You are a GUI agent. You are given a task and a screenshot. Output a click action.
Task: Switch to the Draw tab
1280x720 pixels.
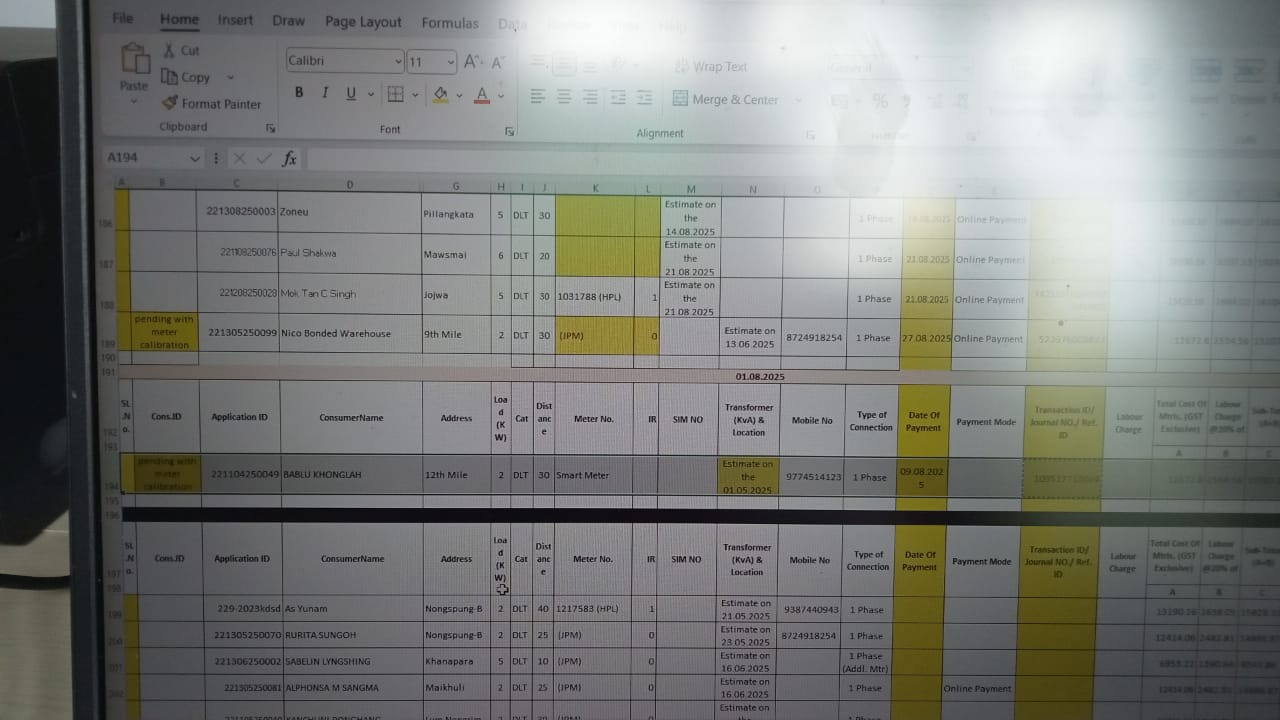coord(288,20)
